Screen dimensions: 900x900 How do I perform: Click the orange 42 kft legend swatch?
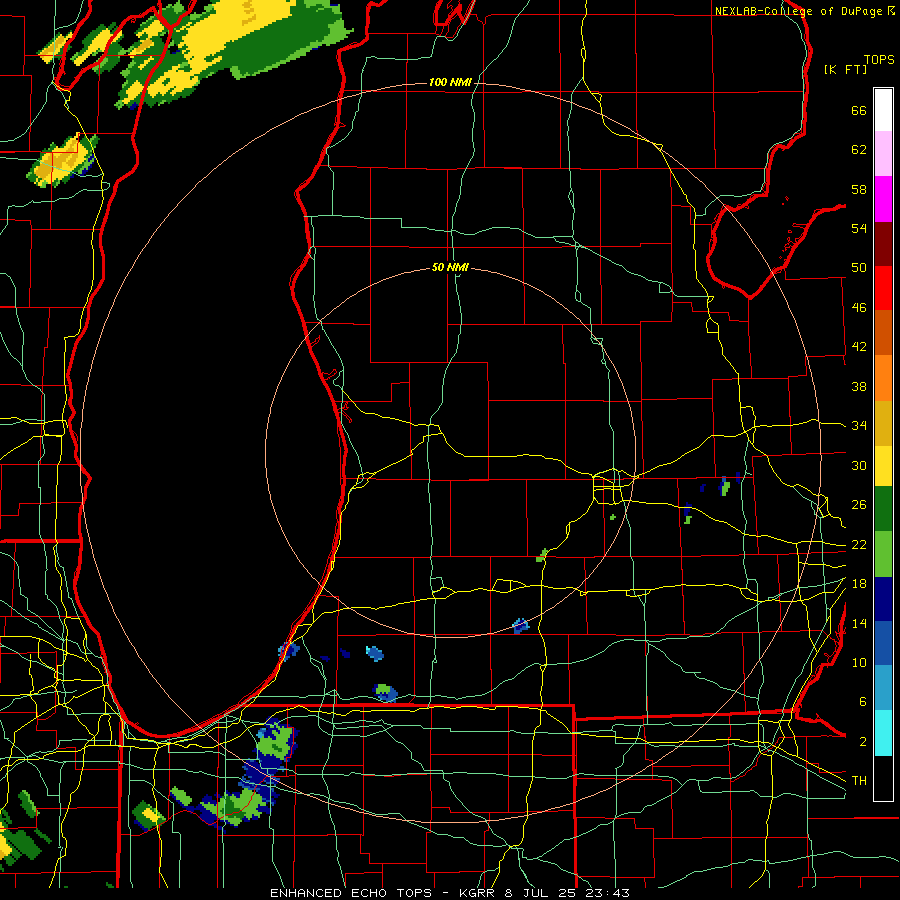click(x=883, y=377)
